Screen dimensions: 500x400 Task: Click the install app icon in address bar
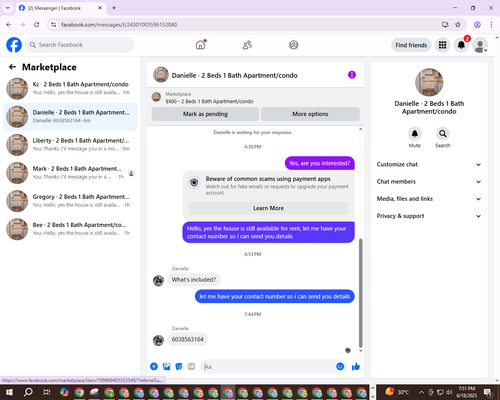[x=445, y=25]
